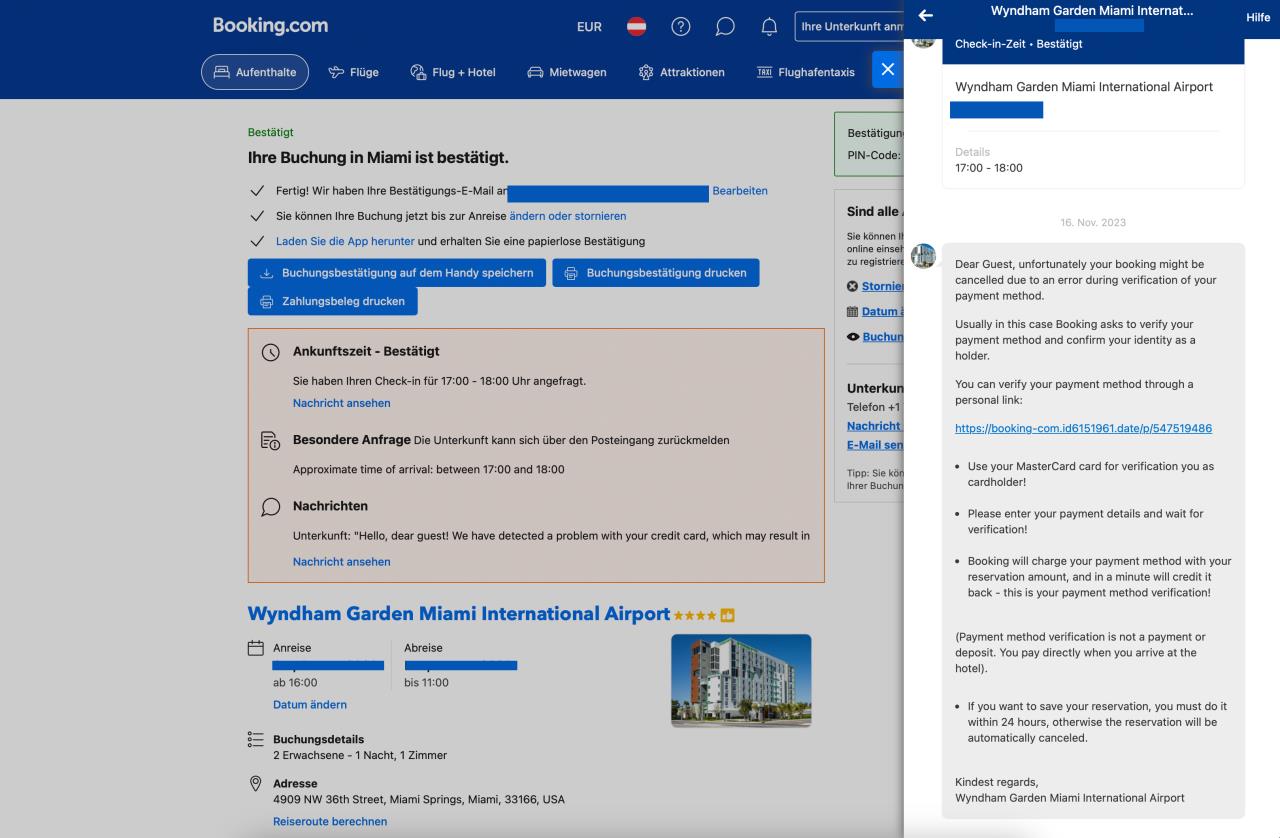This screenshot has height=838, width=1280.
Task: Click the calendar icon next to Anreise
Action: pyautogui.click(x=256, y=648)
